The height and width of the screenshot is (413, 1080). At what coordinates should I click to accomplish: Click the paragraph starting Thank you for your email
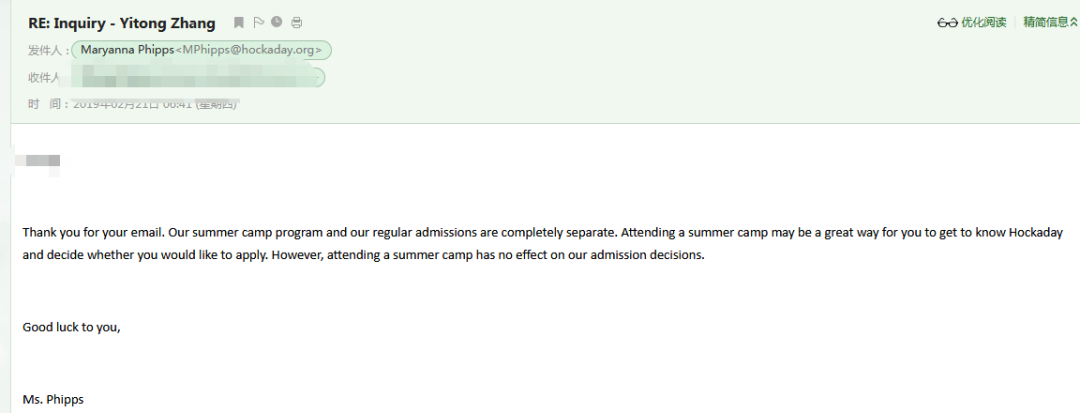[x=542, y=244]
